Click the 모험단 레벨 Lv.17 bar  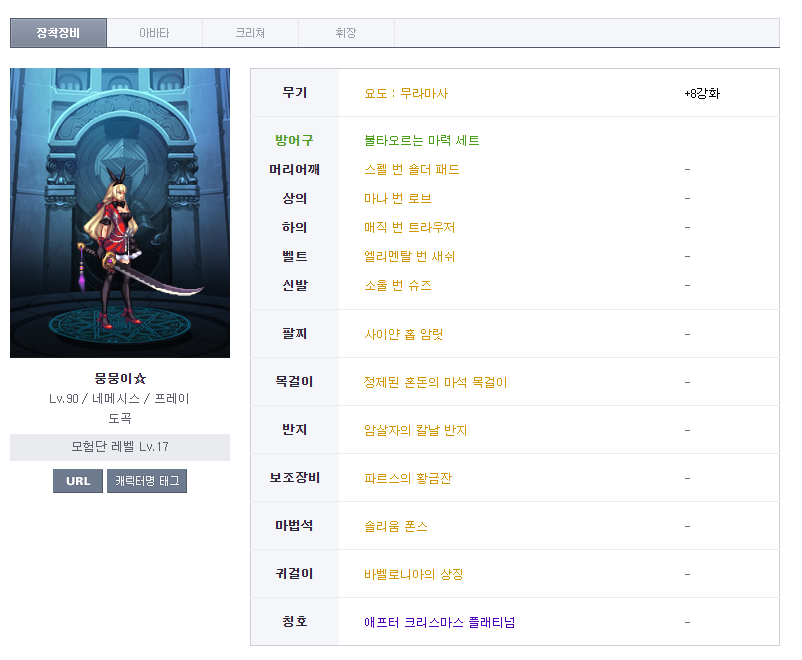tap(120, 447)
